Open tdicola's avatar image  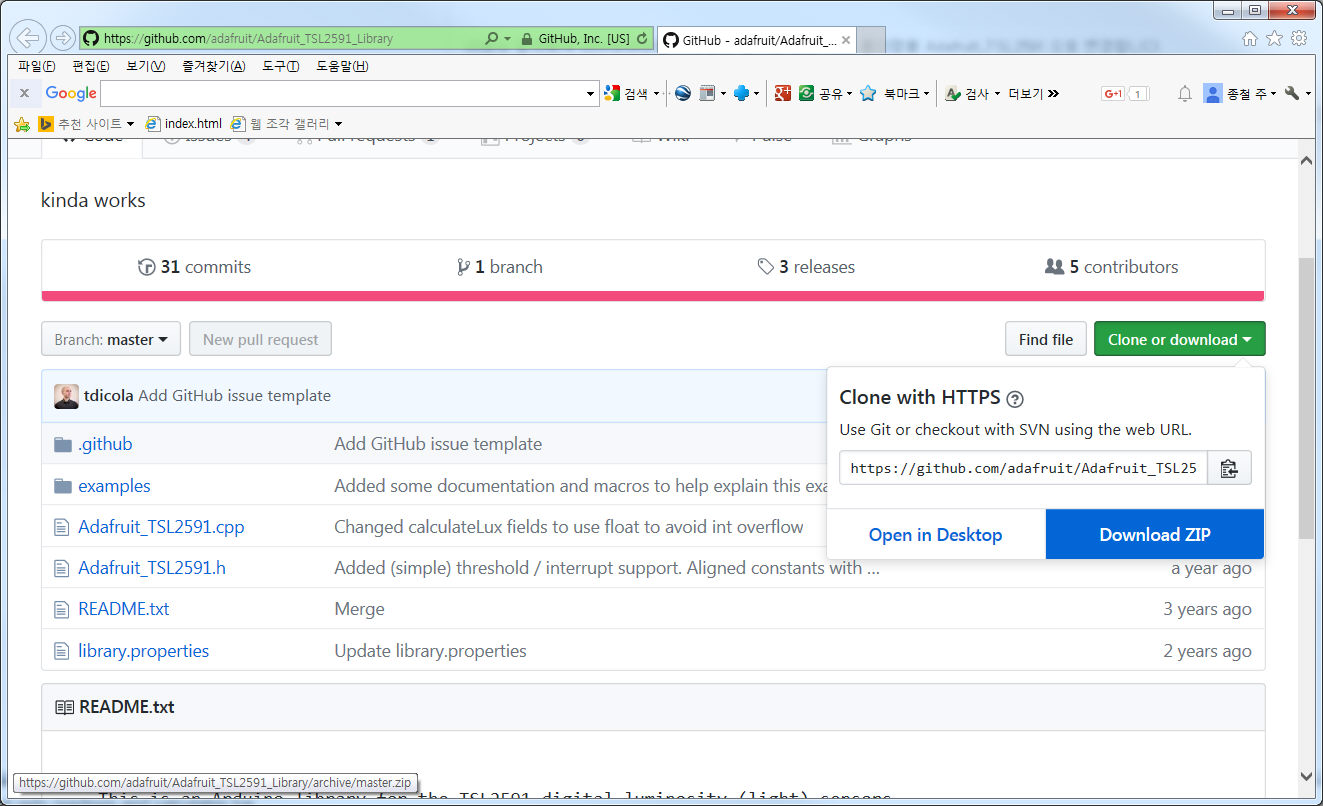66,396
